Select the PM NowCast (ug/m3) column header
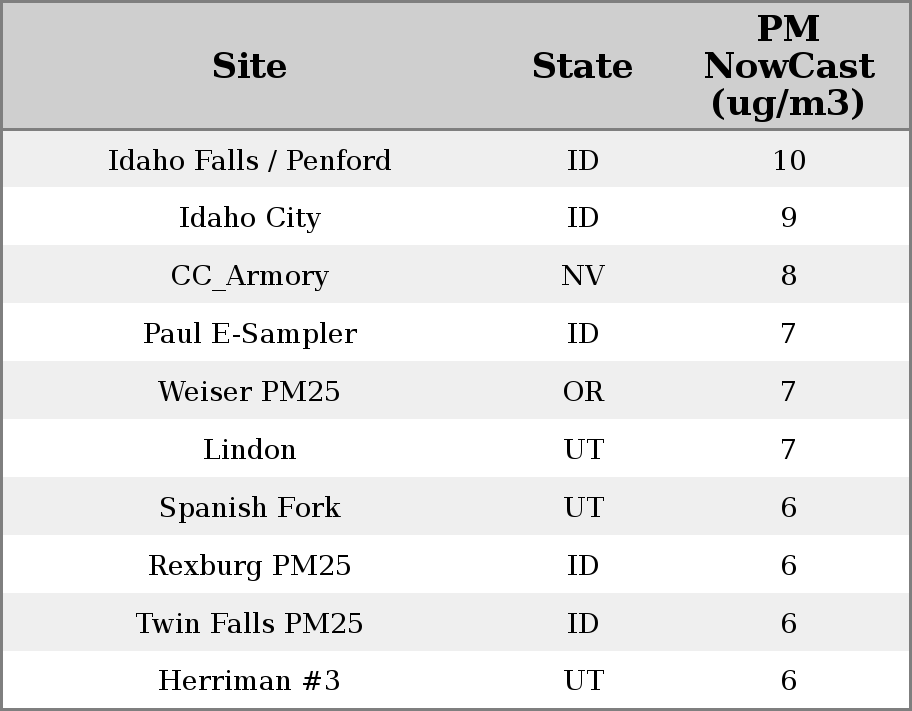Image resolution: width=912 pixels, height=711 pixels. (x=788, y=66)
